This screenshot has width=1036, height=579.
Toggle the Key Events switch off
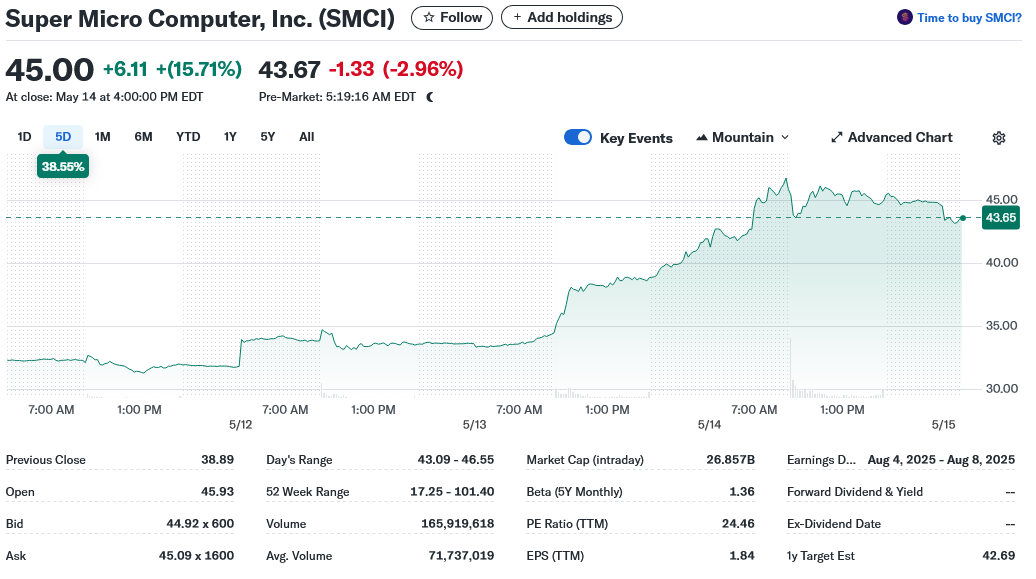click(x=578, y=137)
